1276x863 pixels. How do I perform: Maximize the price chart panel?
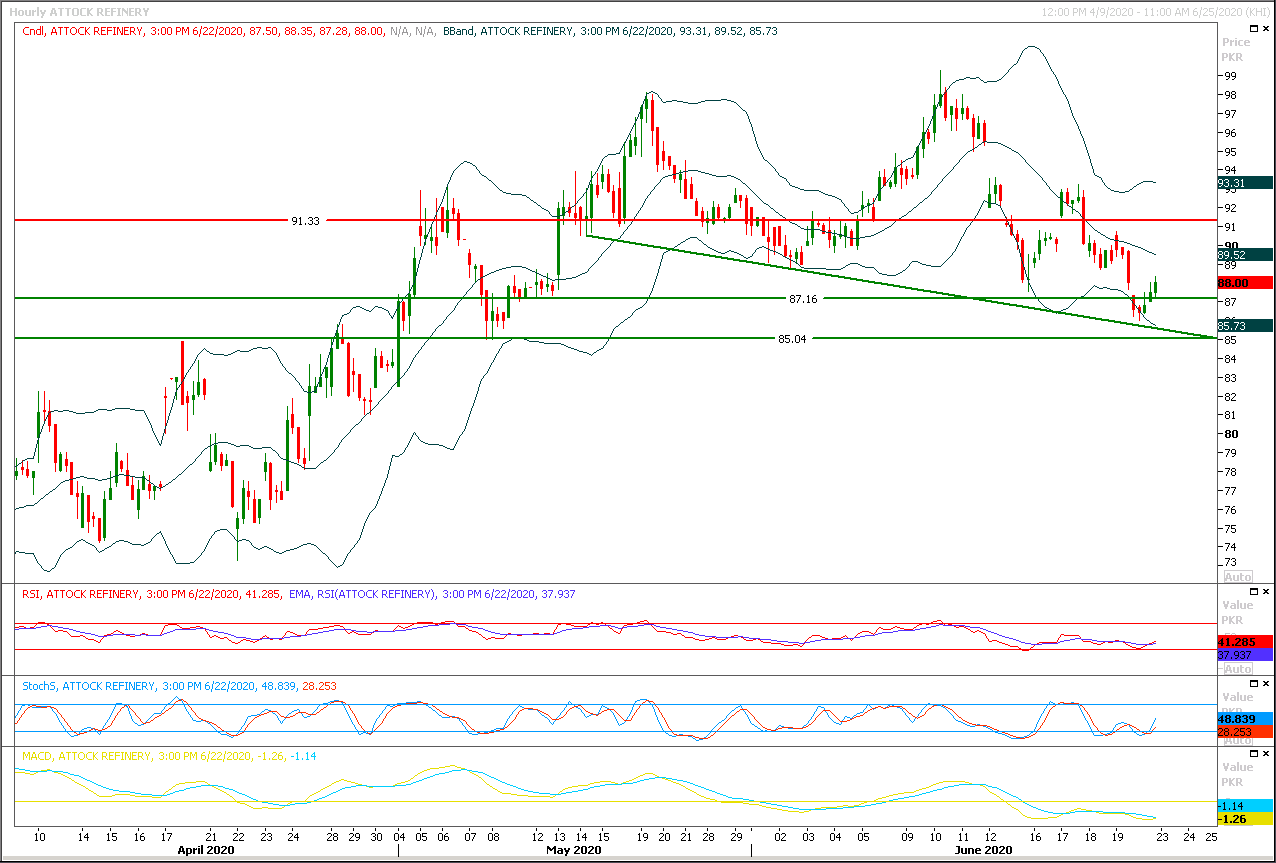click(1254, 31)
